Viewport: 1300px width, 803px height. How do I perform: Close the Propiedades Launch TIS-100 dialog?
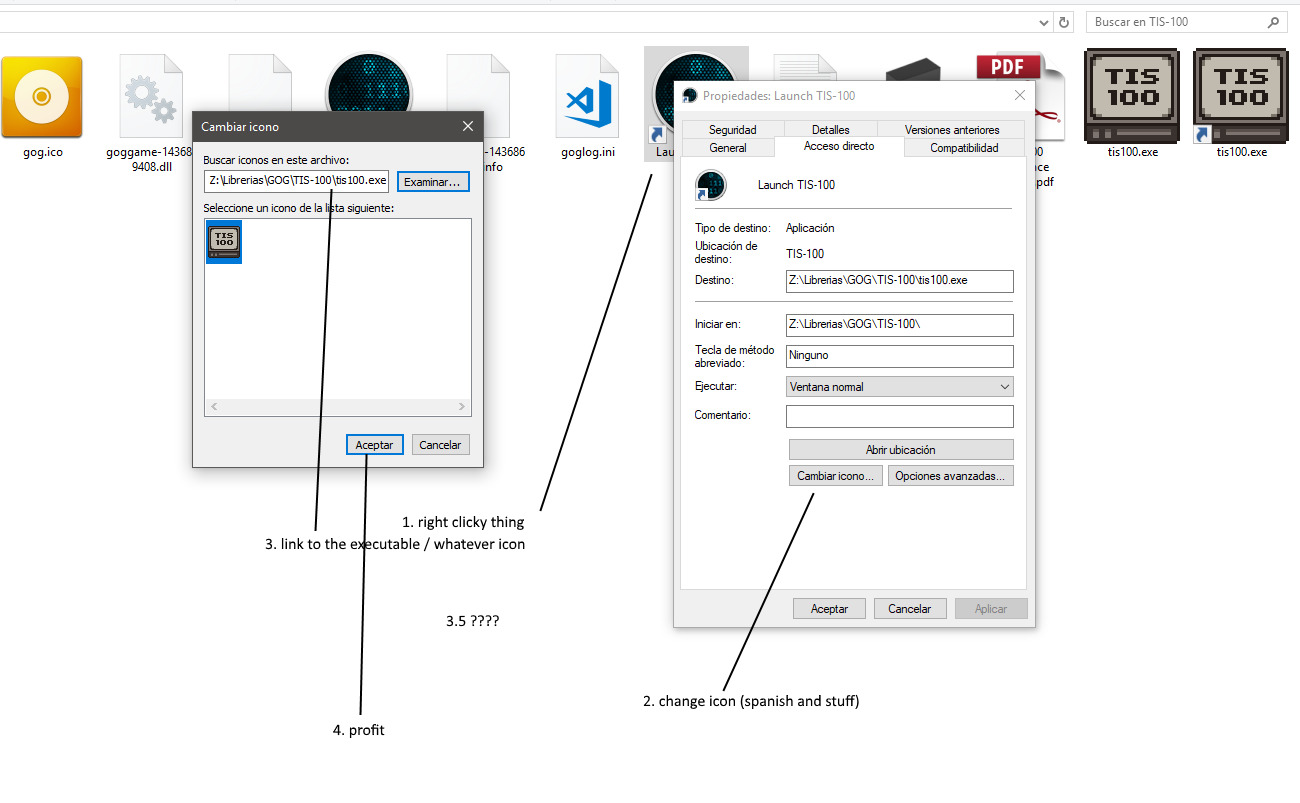coord(1020,95)
